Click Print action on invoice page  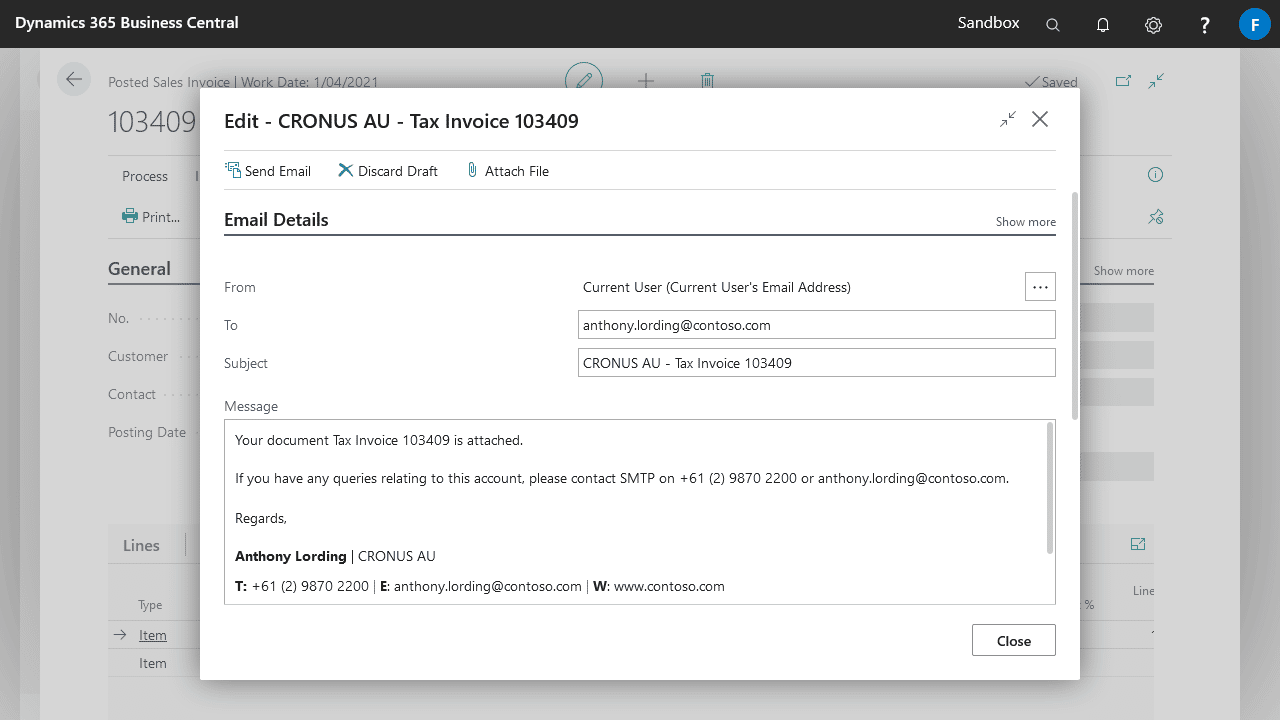pos(151,216)
